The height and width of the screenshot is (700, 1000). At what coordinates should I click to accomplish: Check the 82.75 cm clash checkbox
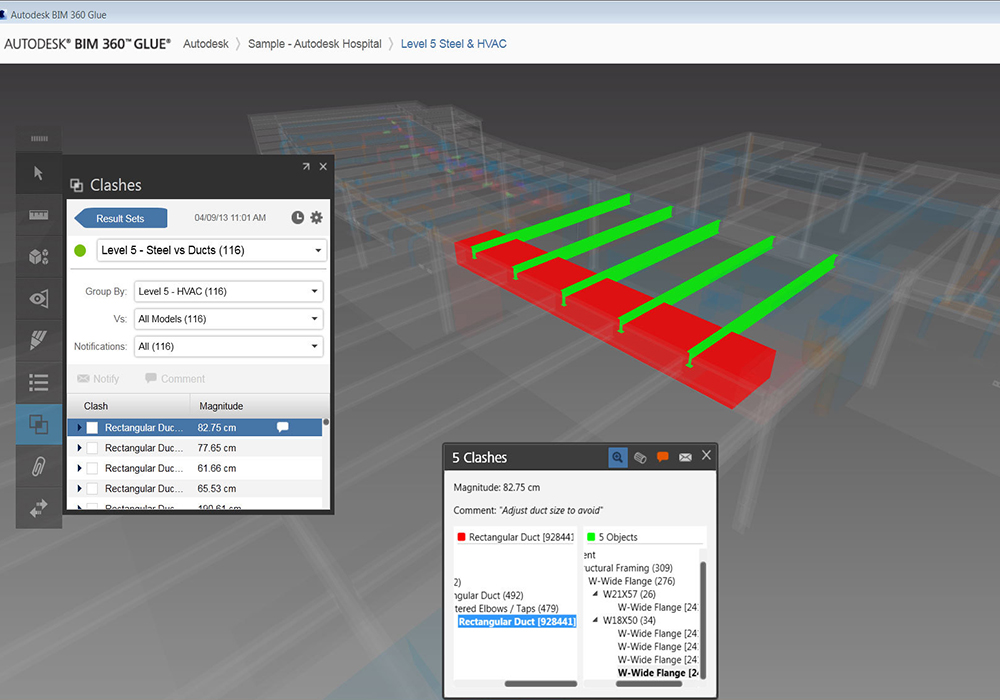pyautogui.click(x=92, y=428)
